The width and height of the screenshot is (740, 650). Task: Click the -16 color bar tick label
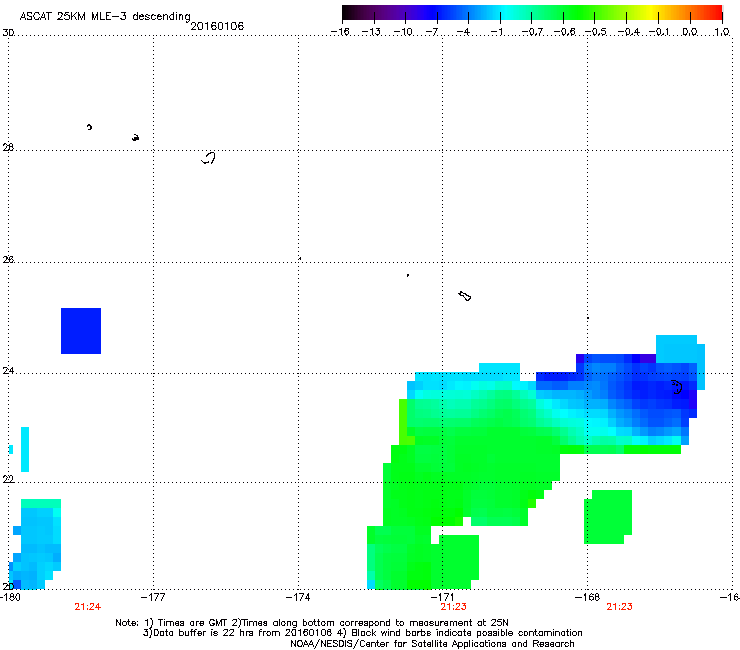(x=340, y=32)
